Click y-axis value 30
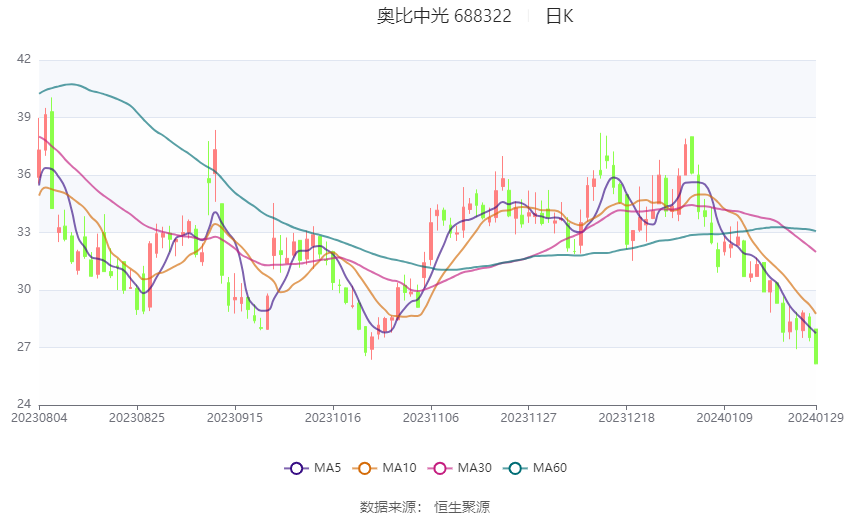Image resolution: width=850 pixels, height=517 pixels. coord(24,289)
